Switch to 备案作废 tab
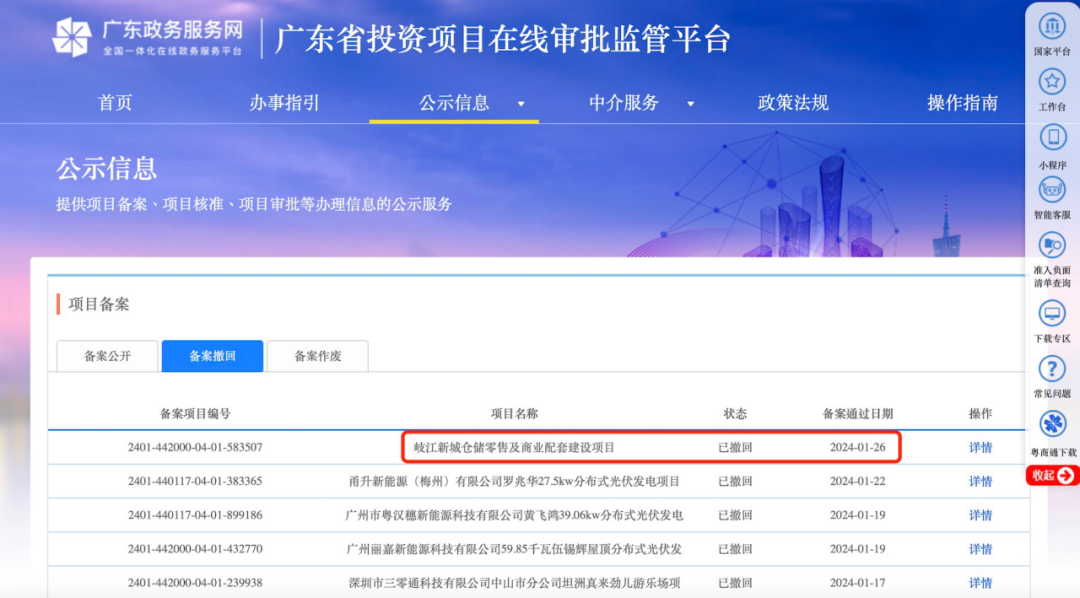 click(317, 356)
